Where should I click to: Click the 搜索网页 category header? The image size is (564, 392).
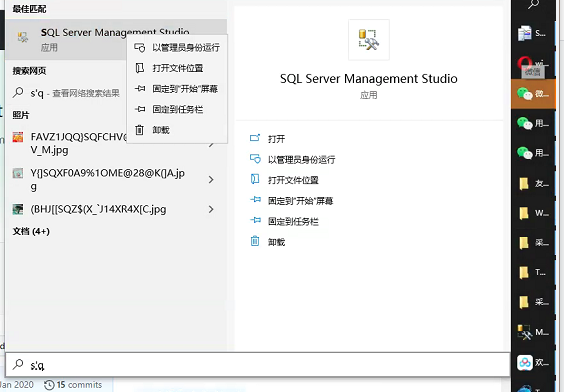click(x=29, y=71)
